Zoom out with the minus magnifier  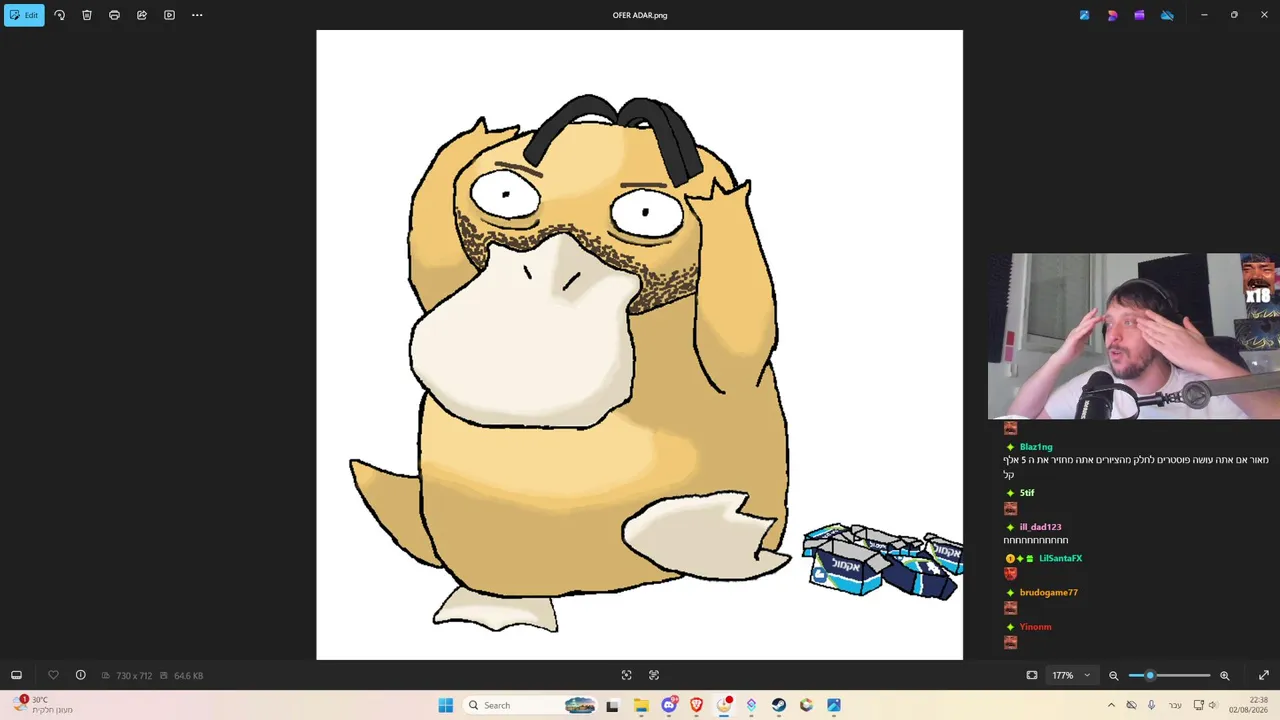click(1113, 675)
